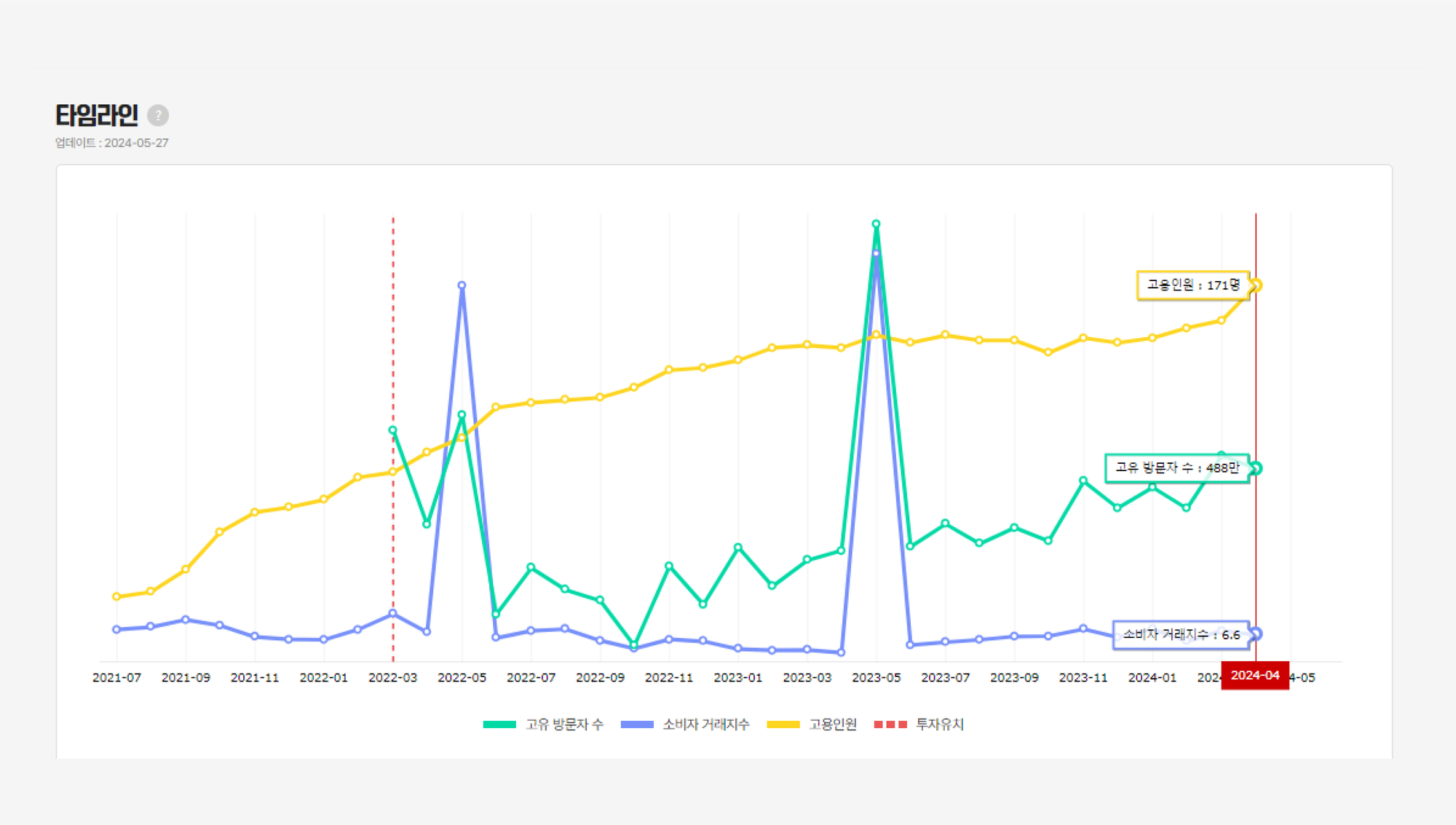Toggle the 고유 방문자 수 legend item
Image resolution: width=1456 pixels, height=825 pixels.
point(543,724)
